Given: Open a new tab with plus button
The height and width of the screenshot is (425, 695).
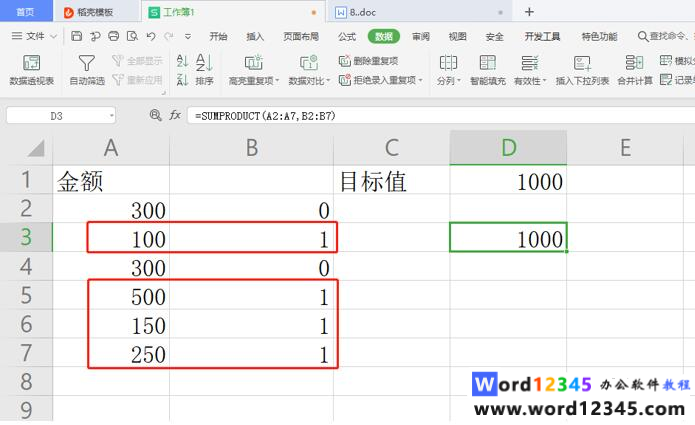Looking at the screenshot, I should pyautogui.click(x=529, y=12).
